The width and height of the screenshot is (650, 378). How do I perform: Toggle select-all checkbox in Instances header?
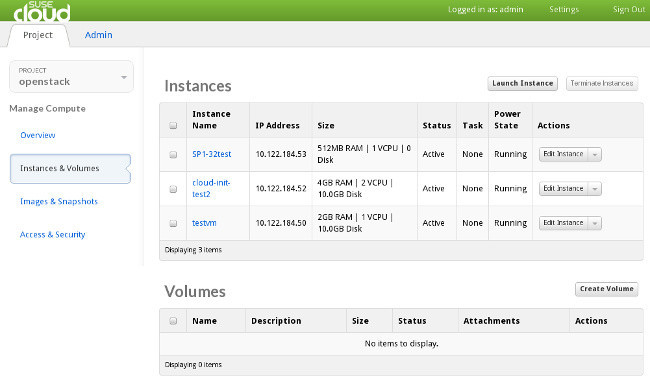pyautogui.click(x=173, y=125)
